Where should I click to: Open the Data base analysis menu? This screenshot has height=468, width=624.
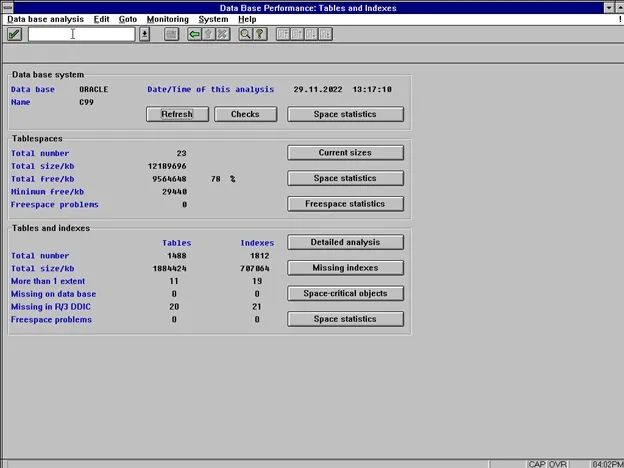[45, 19]
